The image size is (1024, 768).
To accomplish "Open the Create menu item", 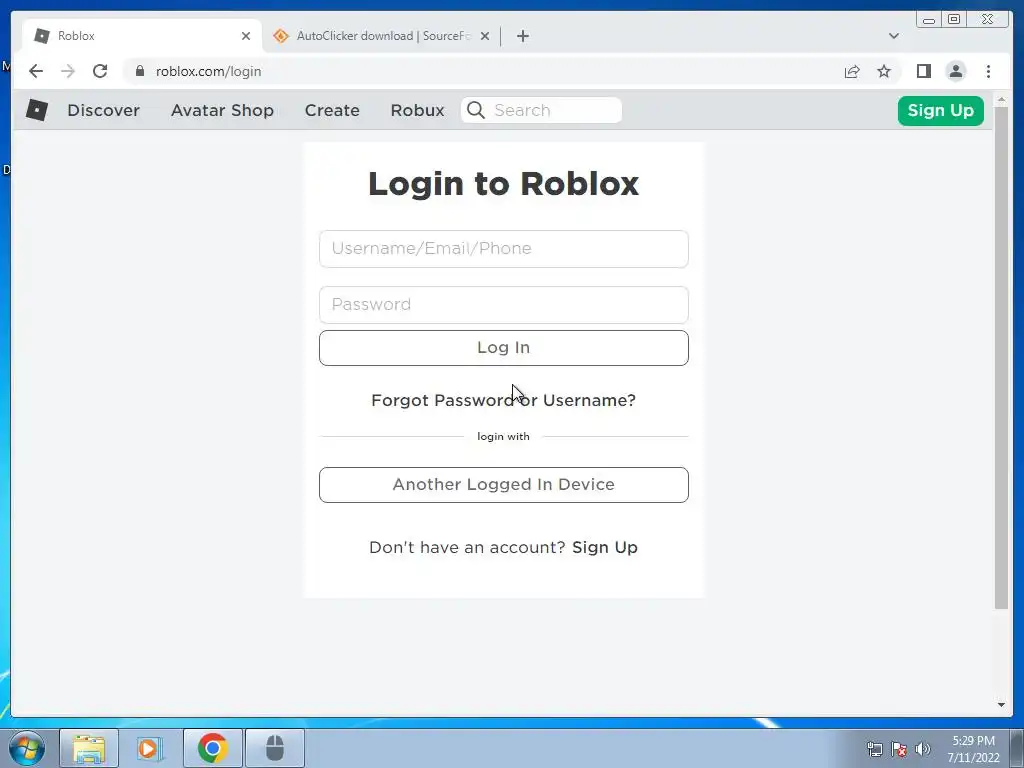I will pos(332,110).
